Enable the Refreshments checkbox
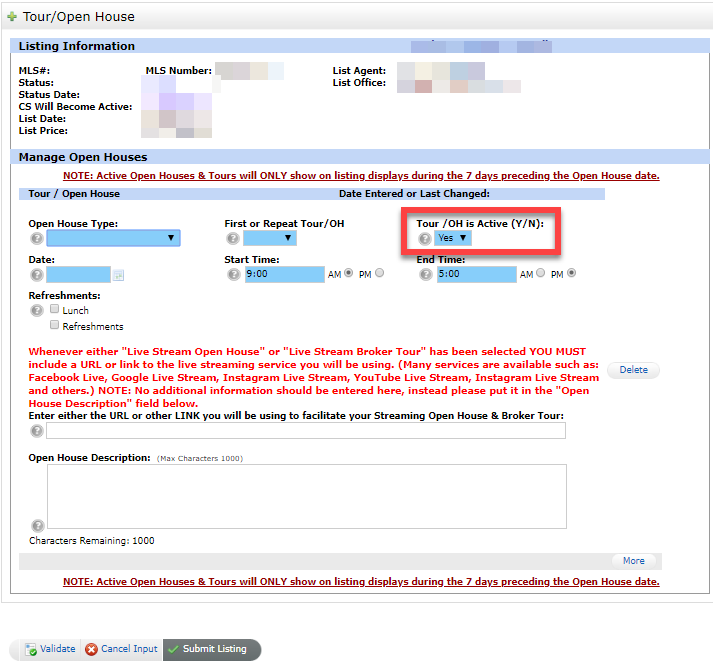 (55, 325)
